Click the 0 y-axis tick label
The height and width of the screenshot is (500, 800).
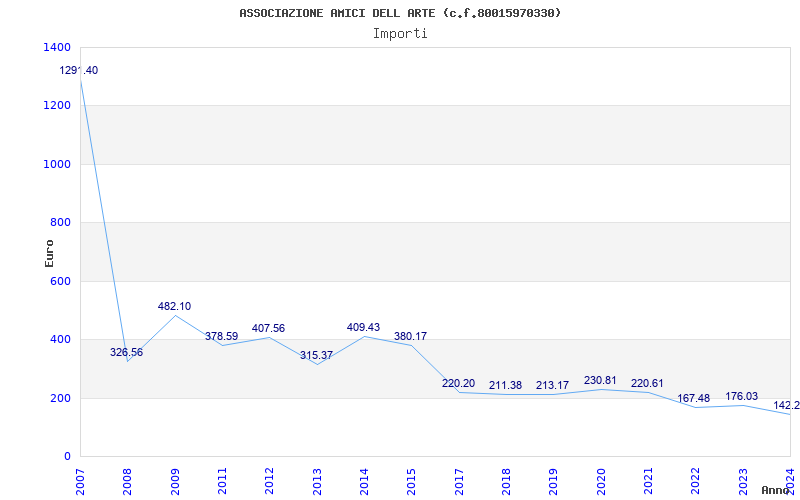tap(67, 457)
